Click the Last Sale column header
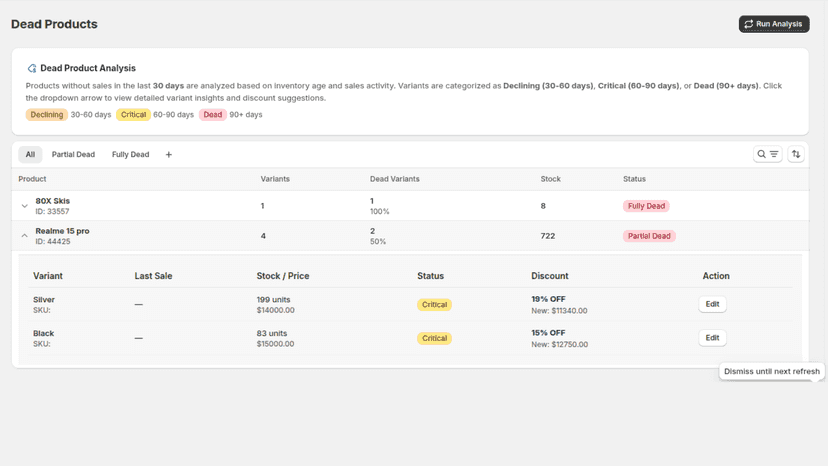This screenshot has height=466, width=828. pos(153,276)
